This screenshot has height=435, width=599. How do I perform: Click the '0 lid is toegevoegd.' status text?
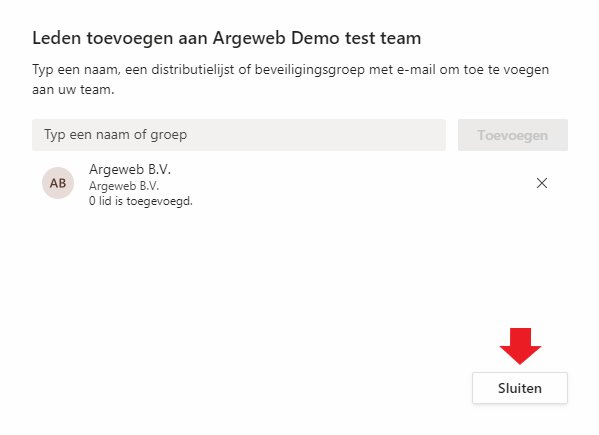click(x=141, y=201)
